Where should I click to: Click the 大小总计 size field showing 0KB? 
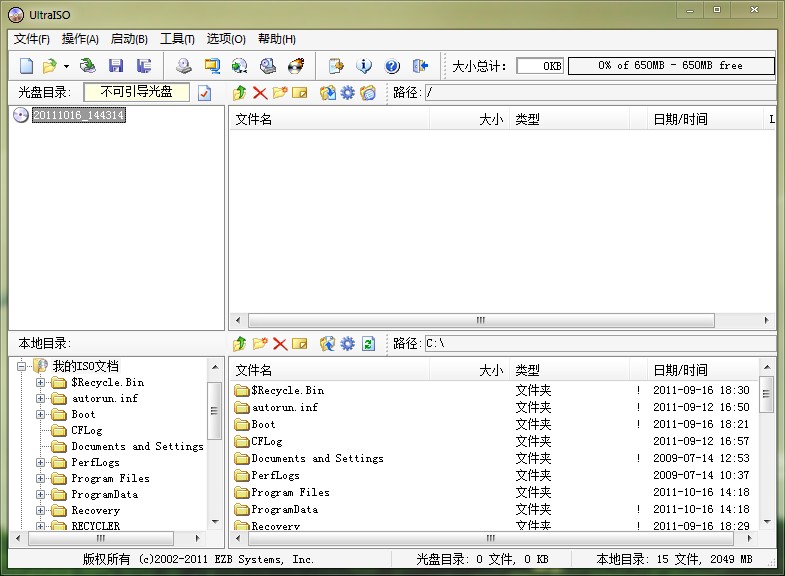coord(540,66)
